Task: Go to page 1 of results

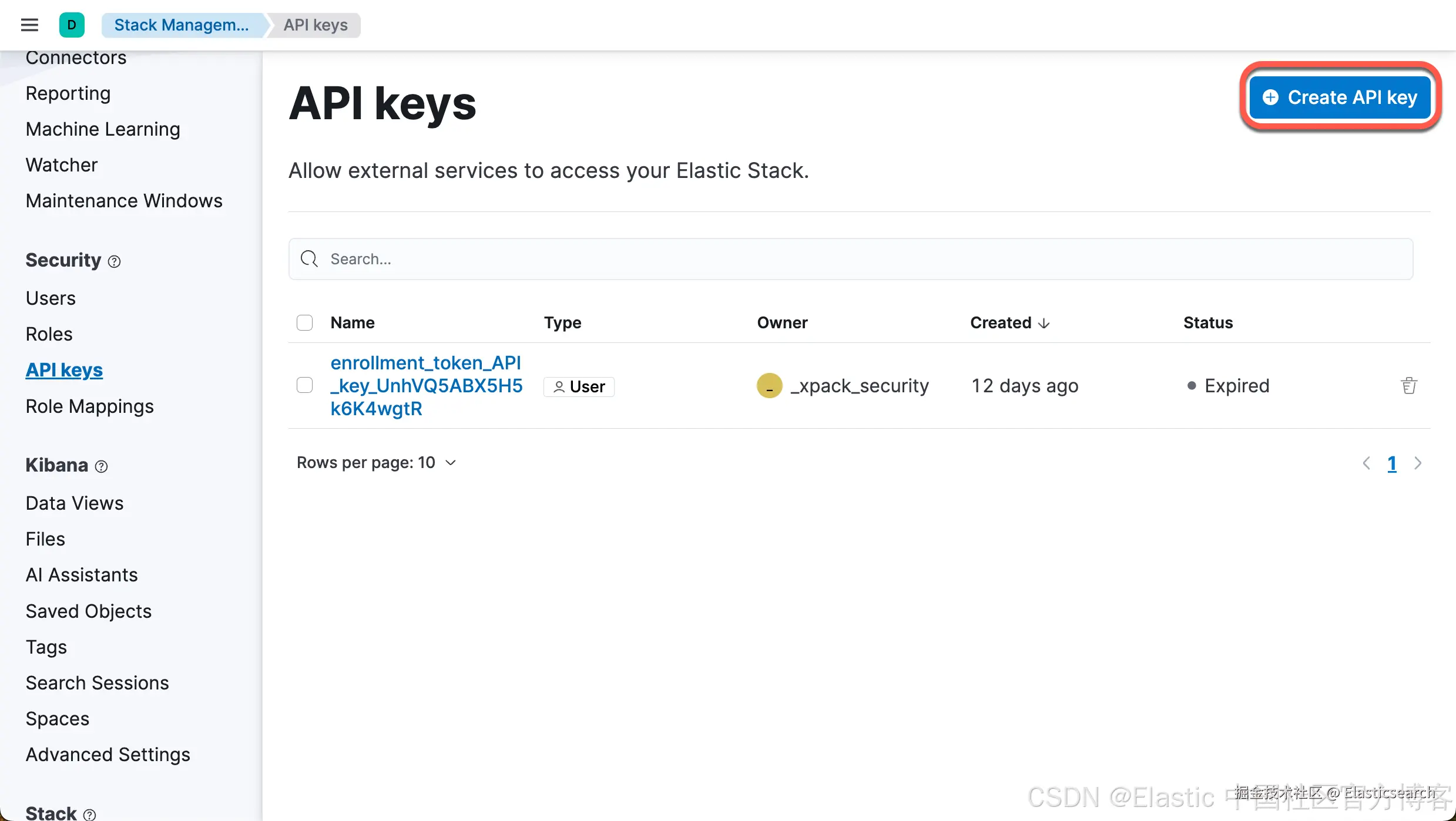Action: (x=1392, y=463)
